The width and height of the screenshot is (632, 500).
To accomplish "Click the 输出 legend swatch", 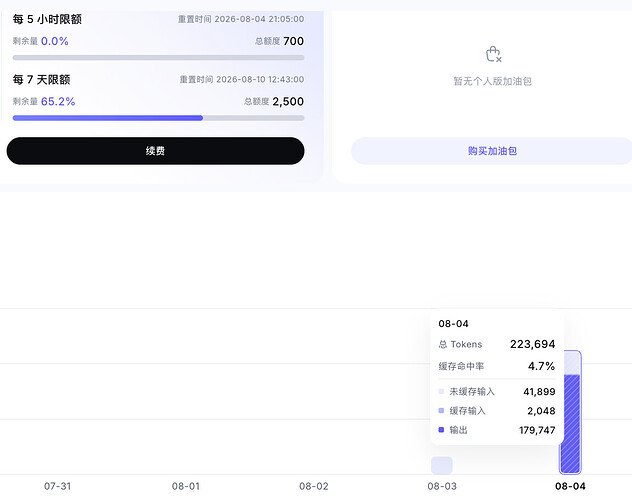I will click(441, 430).
